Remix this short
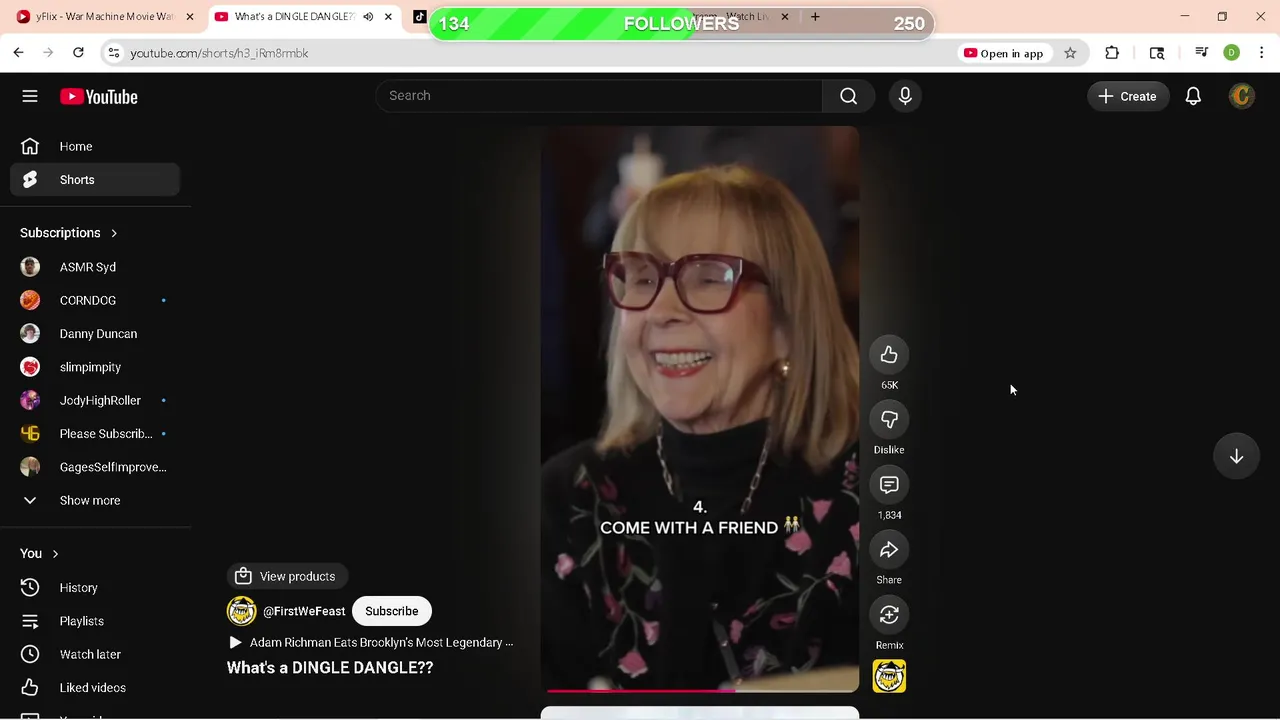Screen dimensions: 1280x720 [889, 615]
